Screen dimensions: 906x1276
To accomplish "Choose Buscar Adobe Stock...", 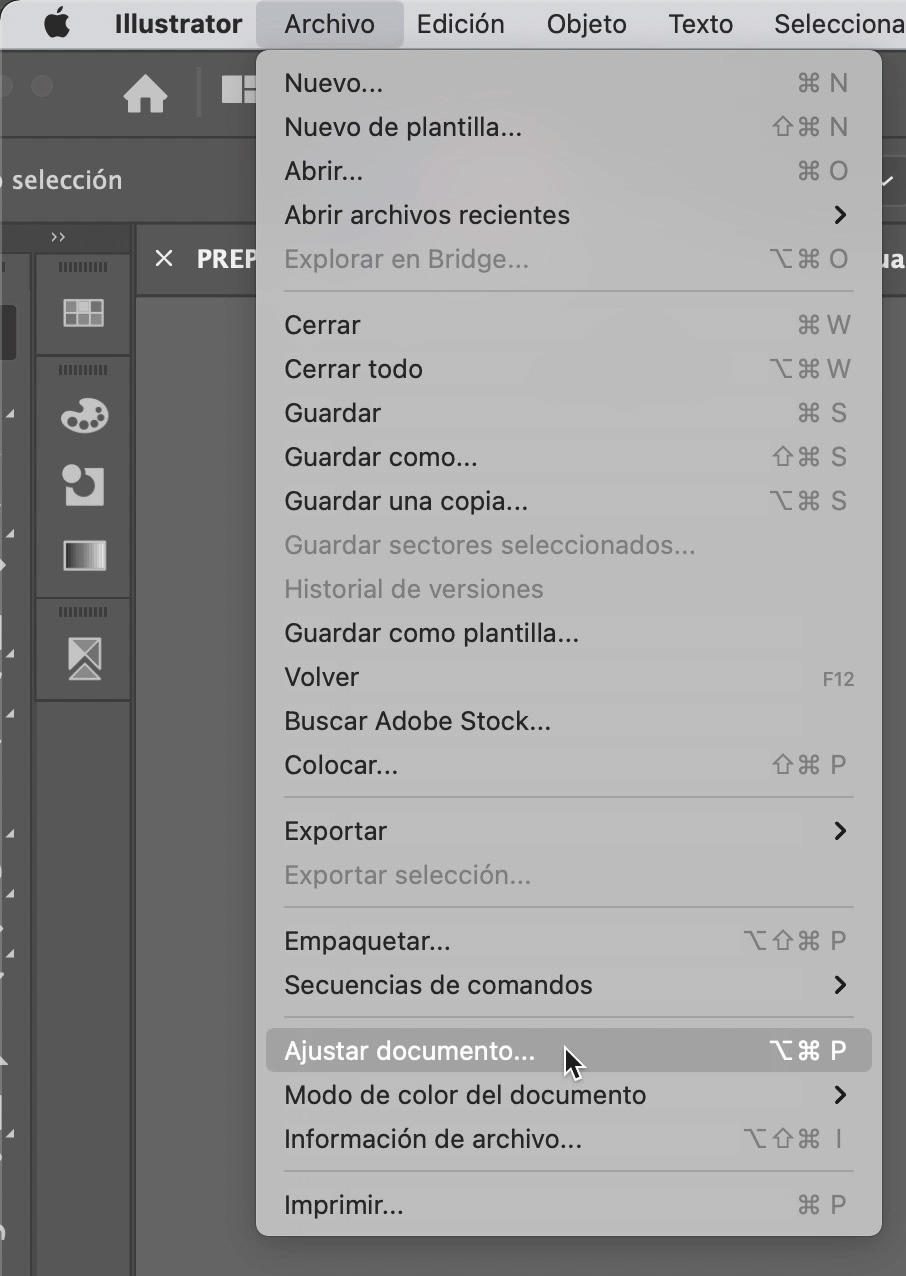I will click(569, 721).
